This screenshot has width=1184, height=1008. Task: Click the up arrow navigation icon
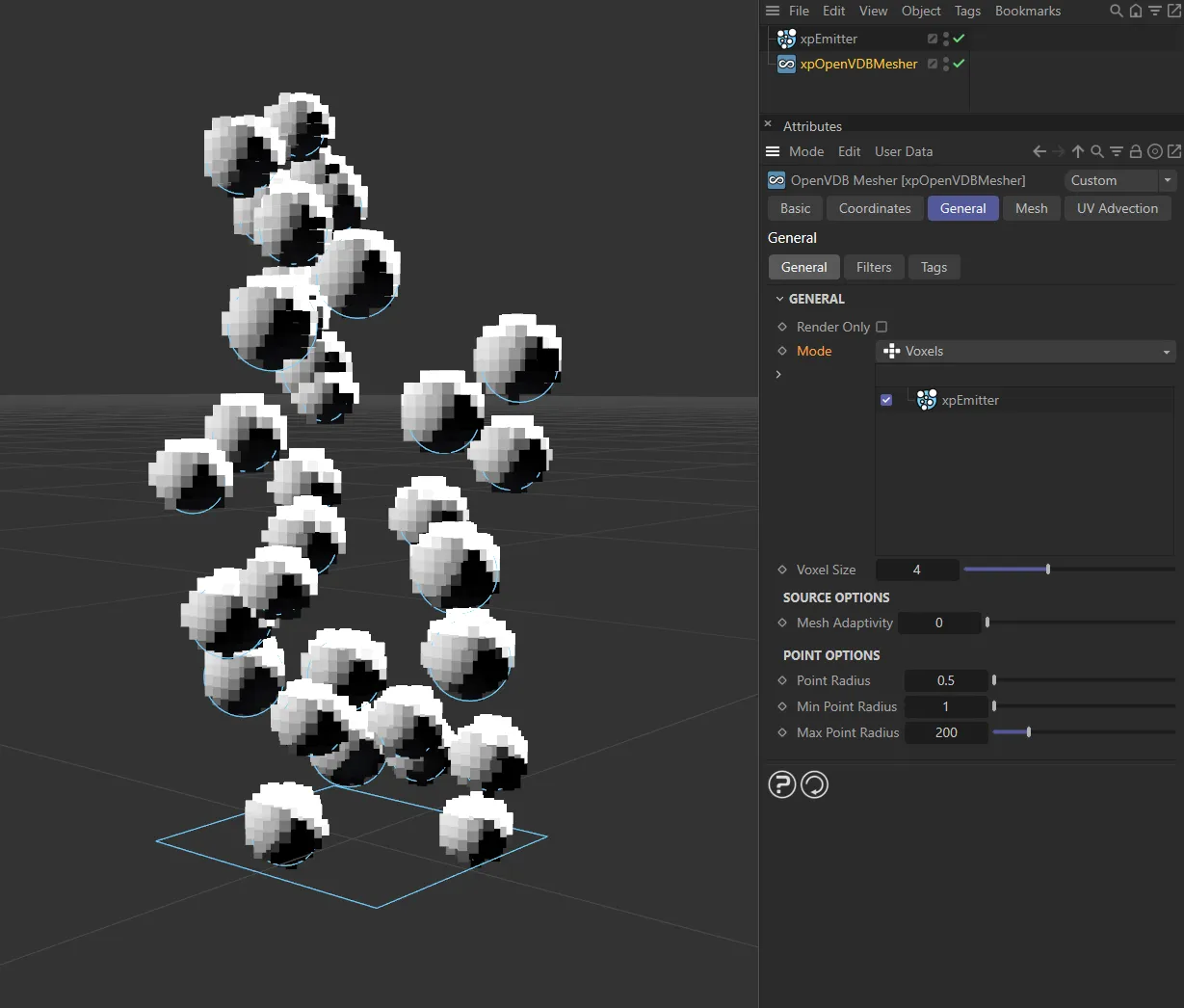tap(1078, 151)
